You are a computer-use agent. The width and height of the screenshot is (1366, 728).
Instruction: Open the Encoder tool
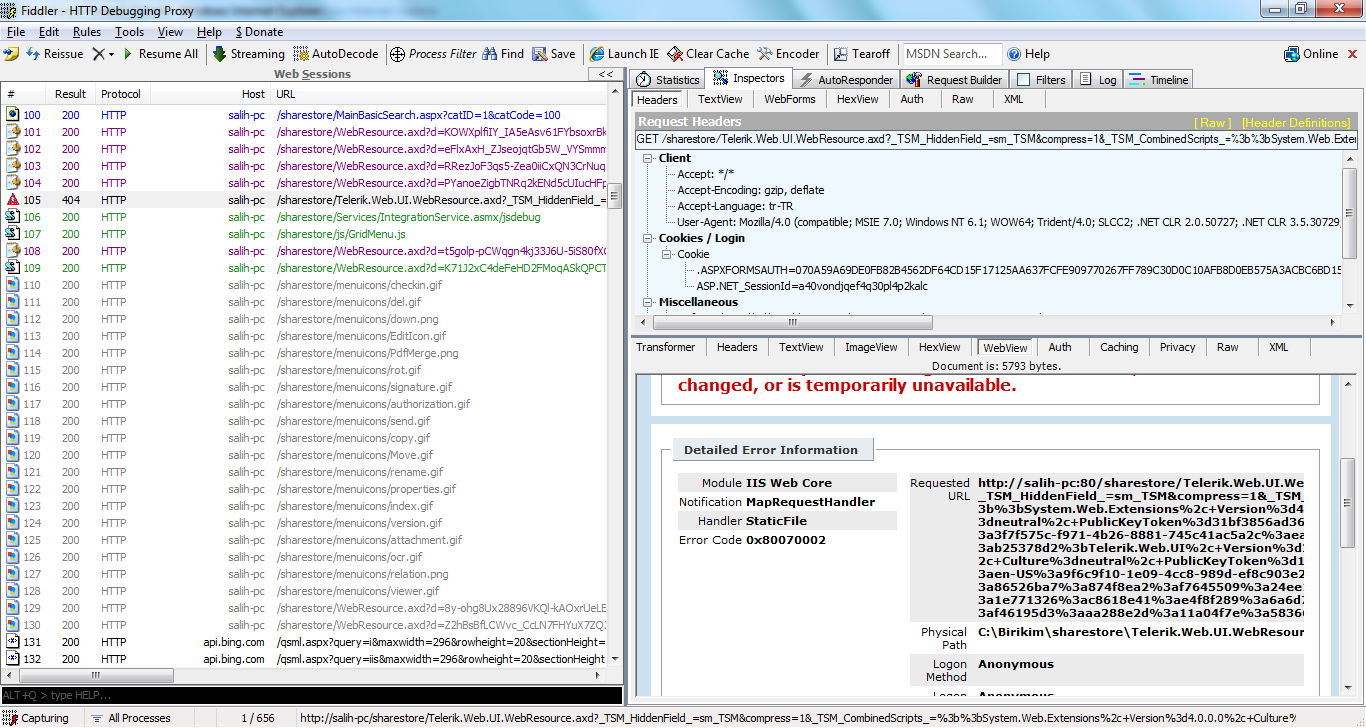click(789, 54)
